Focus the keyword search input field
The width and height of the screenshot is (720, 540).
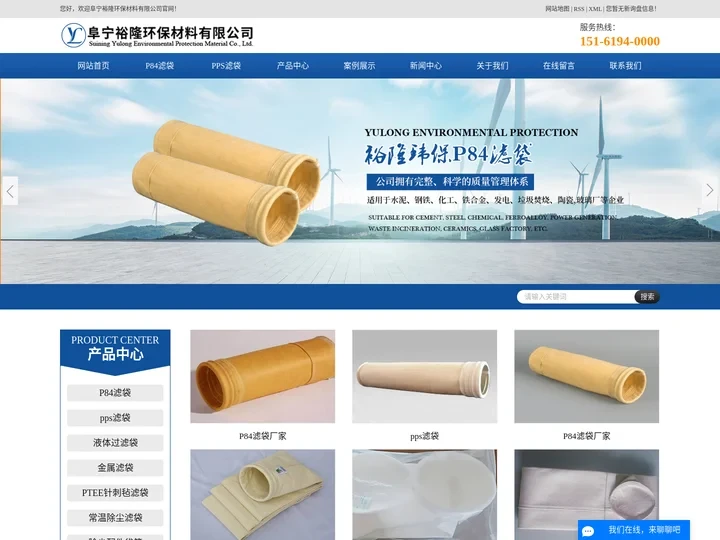click(576, 297)
